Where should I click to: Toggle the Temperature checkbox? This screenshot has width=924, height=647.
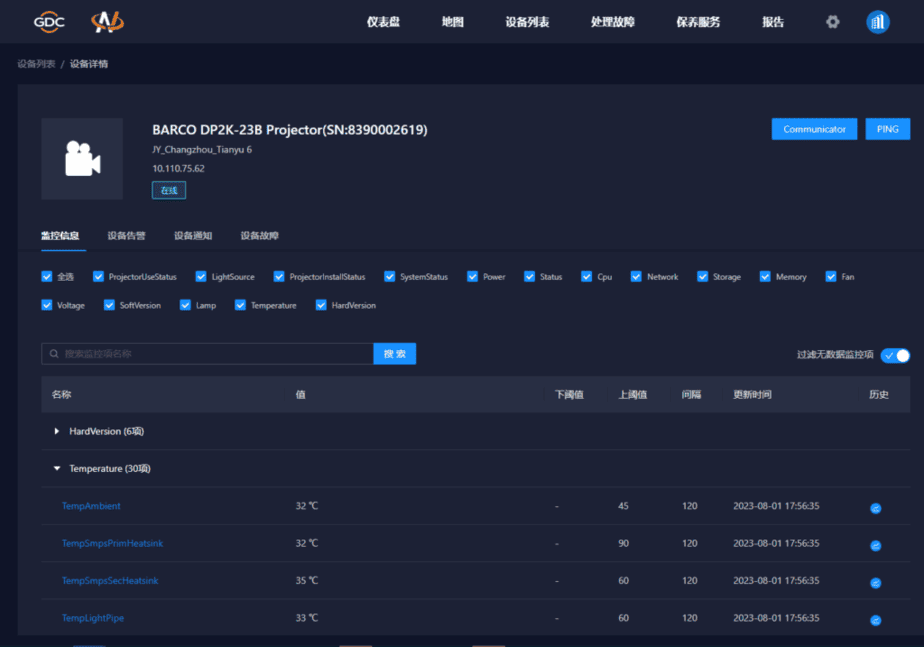click(240, 305)
